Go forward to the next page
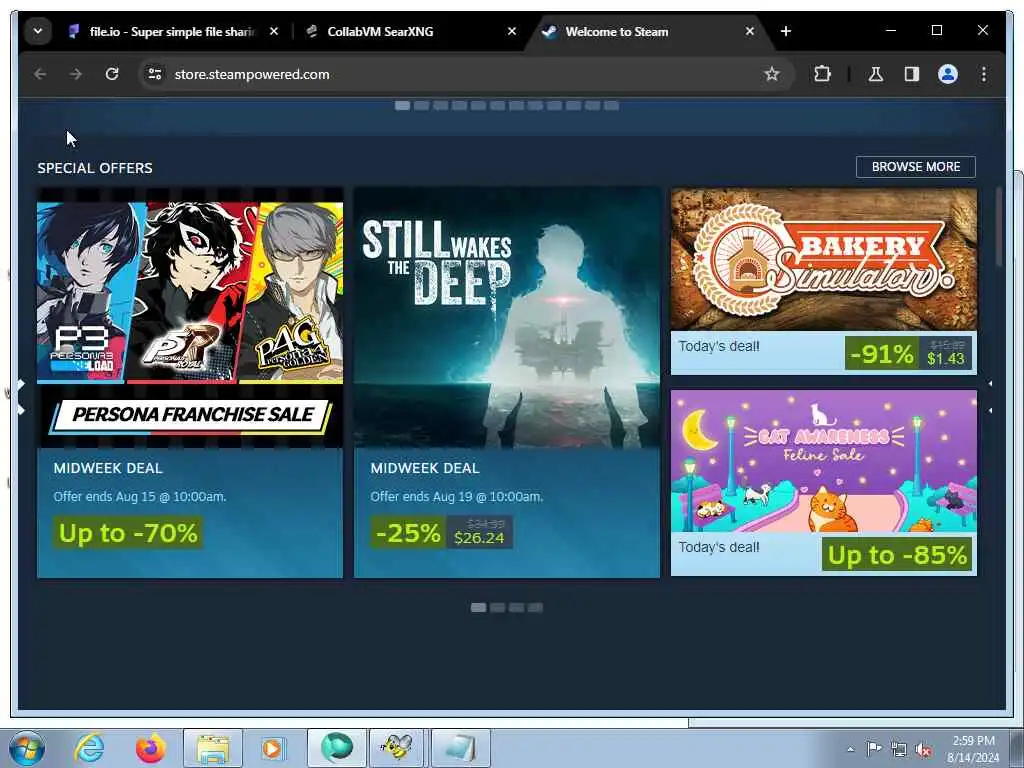Image resolution: width=1024 pixels, height=768 pixels. [x=76, y=74]
